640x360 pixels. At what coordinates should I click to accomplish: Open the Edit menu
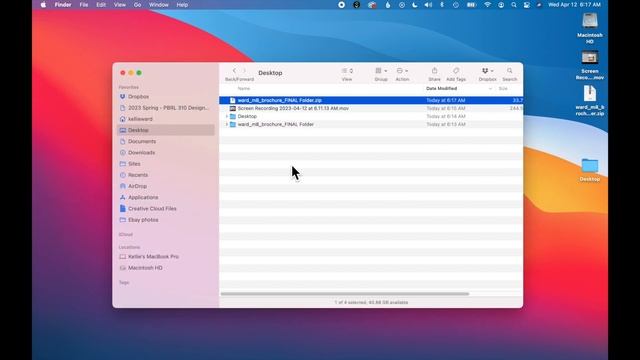click(x=101, y=5)
